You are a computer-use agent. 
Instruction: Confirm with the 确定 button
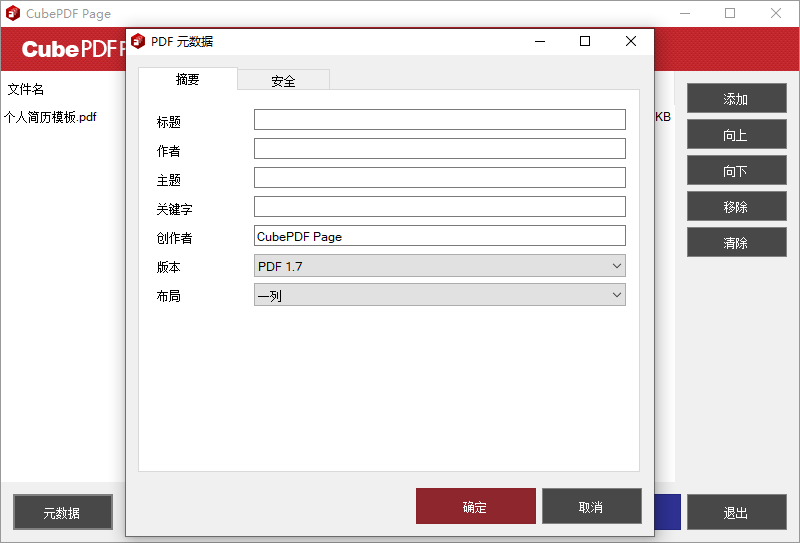pos(476,506)
